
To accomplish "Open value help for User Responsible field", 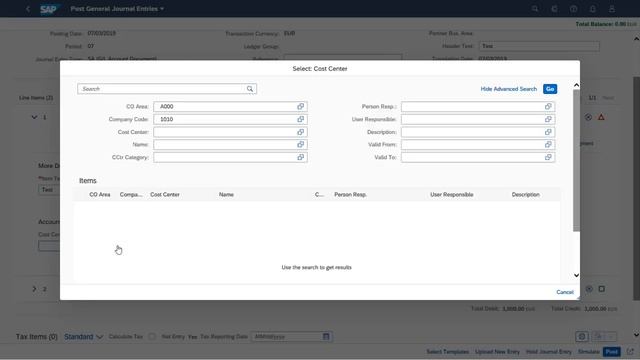I will coord(548,119).
